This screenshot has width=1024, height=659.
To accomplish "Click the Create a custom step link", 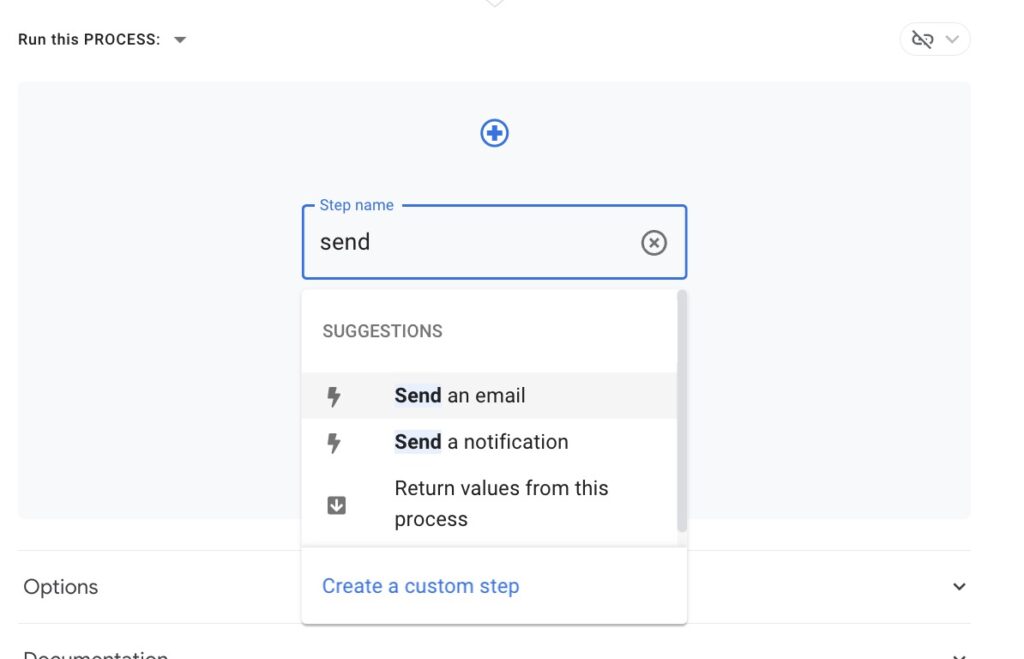I will coord(421,586).
